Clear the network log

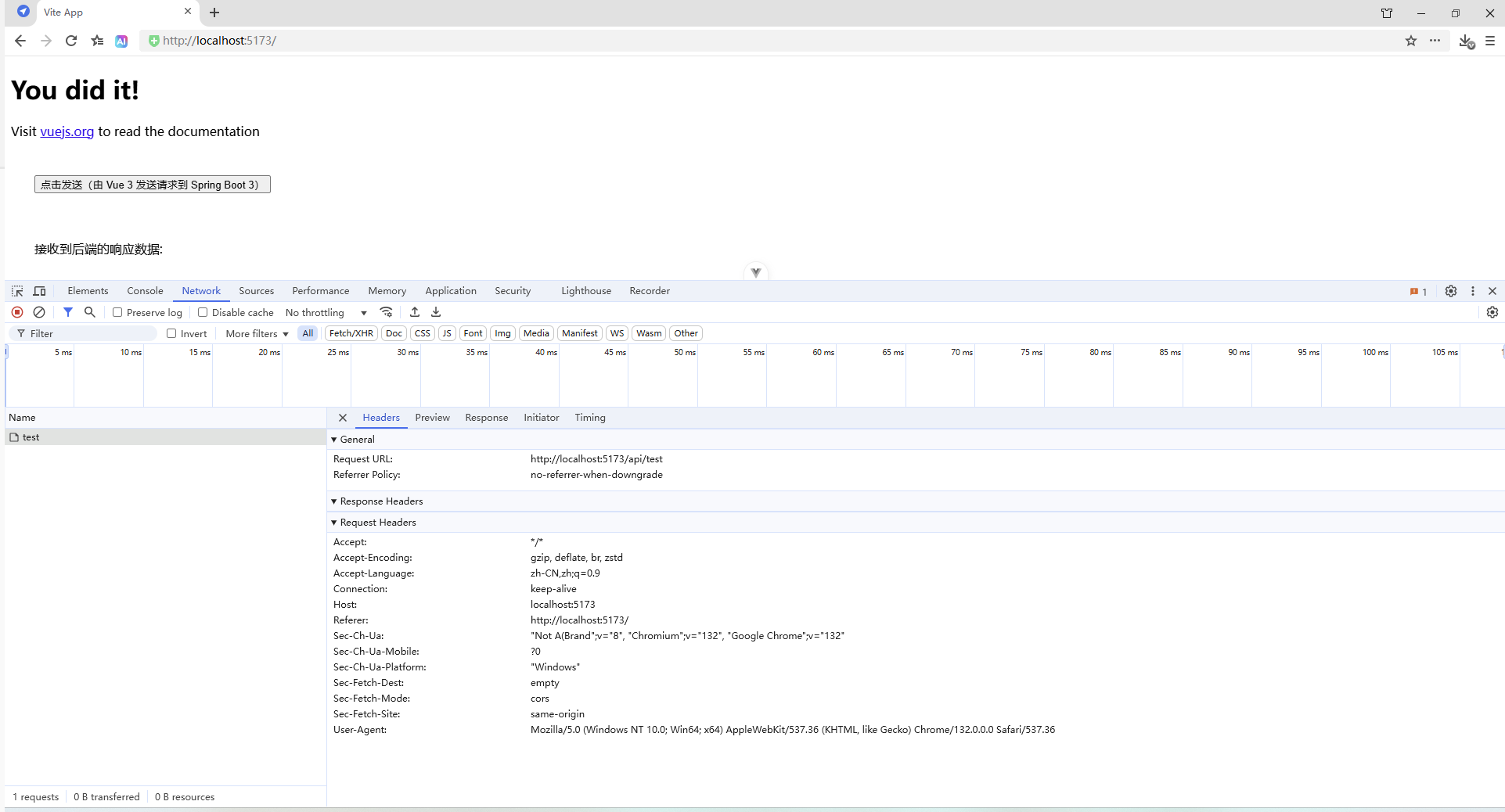tap(39, 312)
